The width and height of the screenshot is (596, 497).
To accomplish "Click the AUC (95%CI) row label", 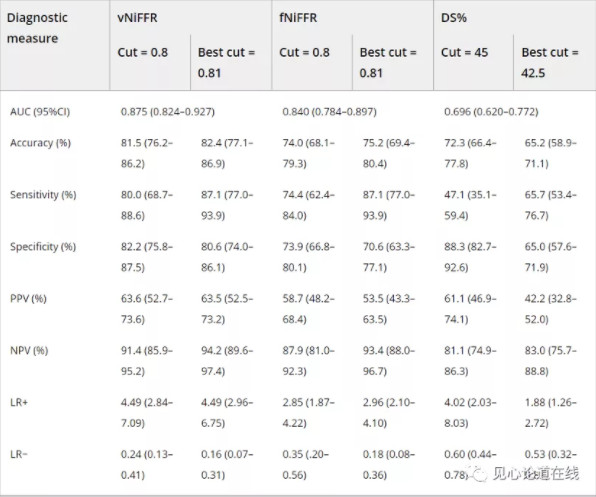I will pyautogui.click(x=40, y=112).
